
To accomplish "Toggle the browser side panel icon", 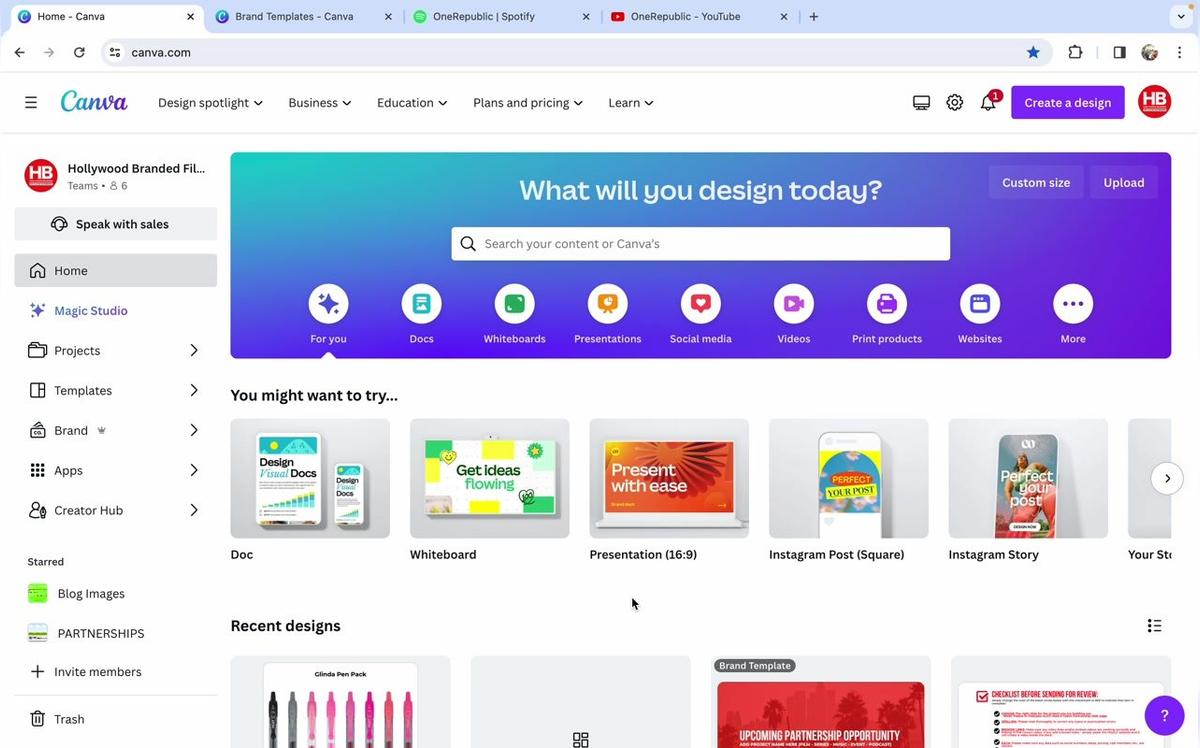I will pyautogui.click(x=1119, y=52).
